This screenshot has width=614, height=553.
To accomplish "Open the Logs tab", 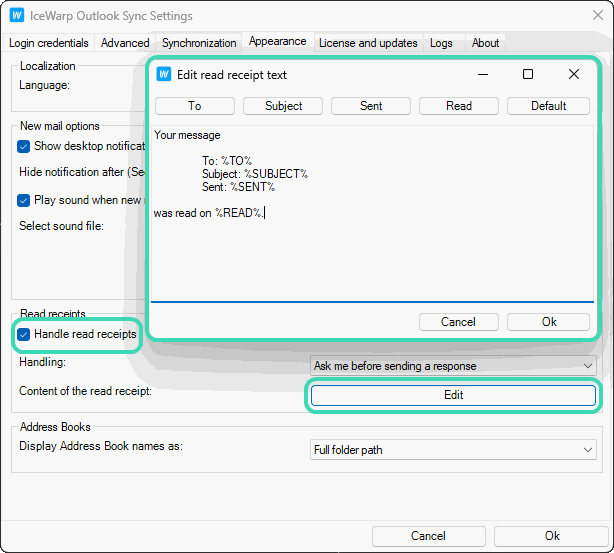I will pyautogui.click(x=441, y=43).
